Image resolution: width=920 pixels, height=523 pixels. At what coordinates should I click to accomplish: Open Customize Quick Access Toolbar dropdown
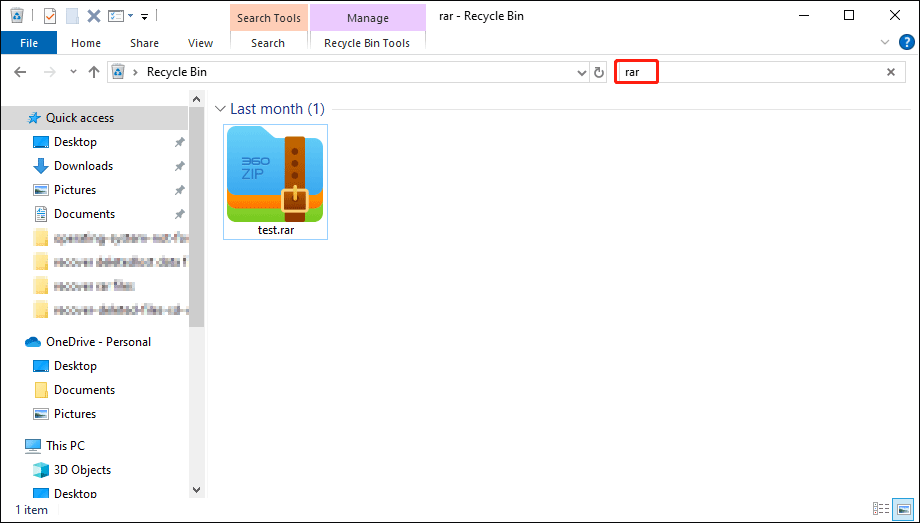click(144, 16)
